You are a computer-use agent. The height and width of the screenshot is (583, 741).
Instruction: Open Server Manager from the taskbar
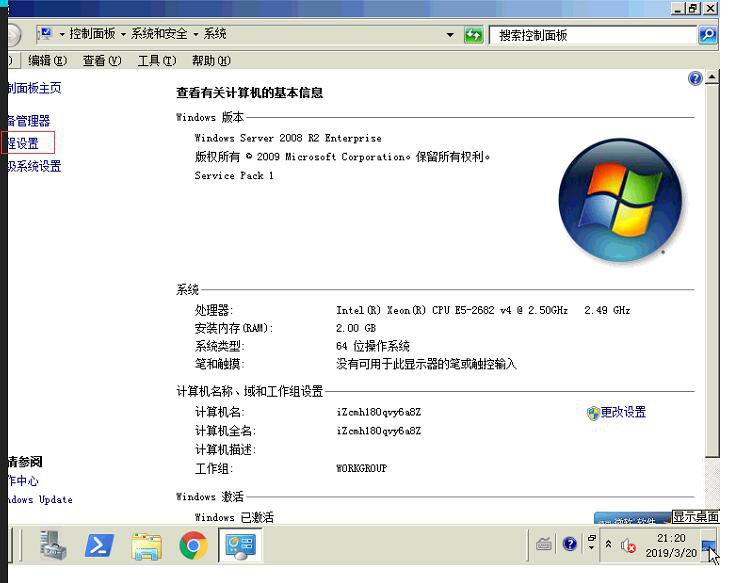point(53,545)
